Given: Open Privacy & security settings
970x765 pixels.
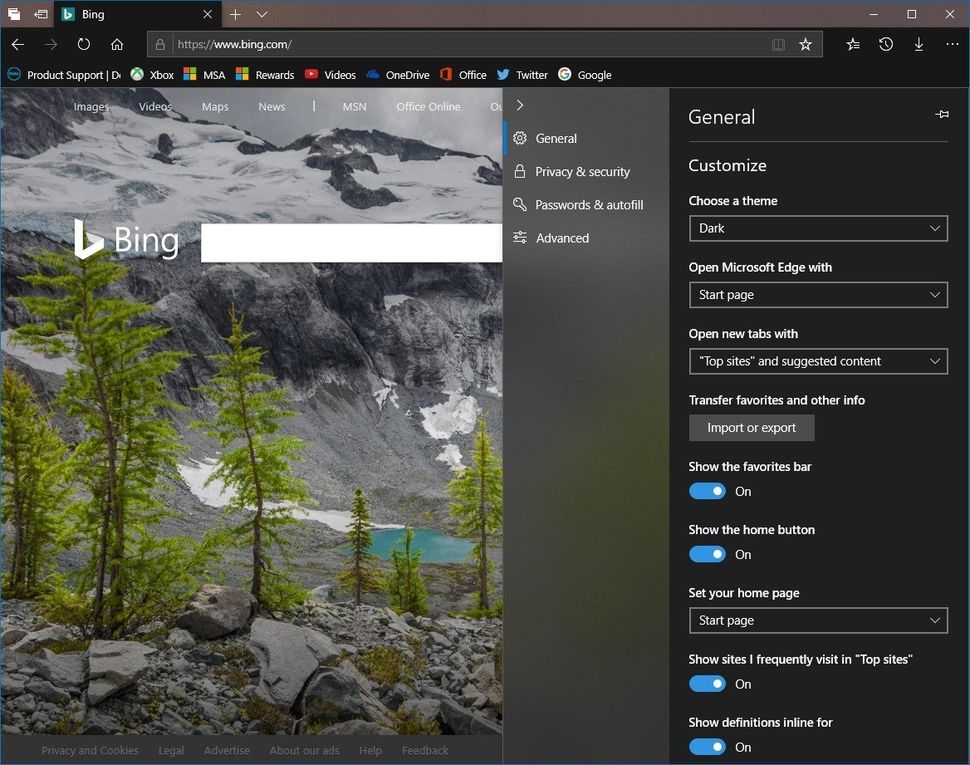Looking at the screenshot, I should (583, 171).
